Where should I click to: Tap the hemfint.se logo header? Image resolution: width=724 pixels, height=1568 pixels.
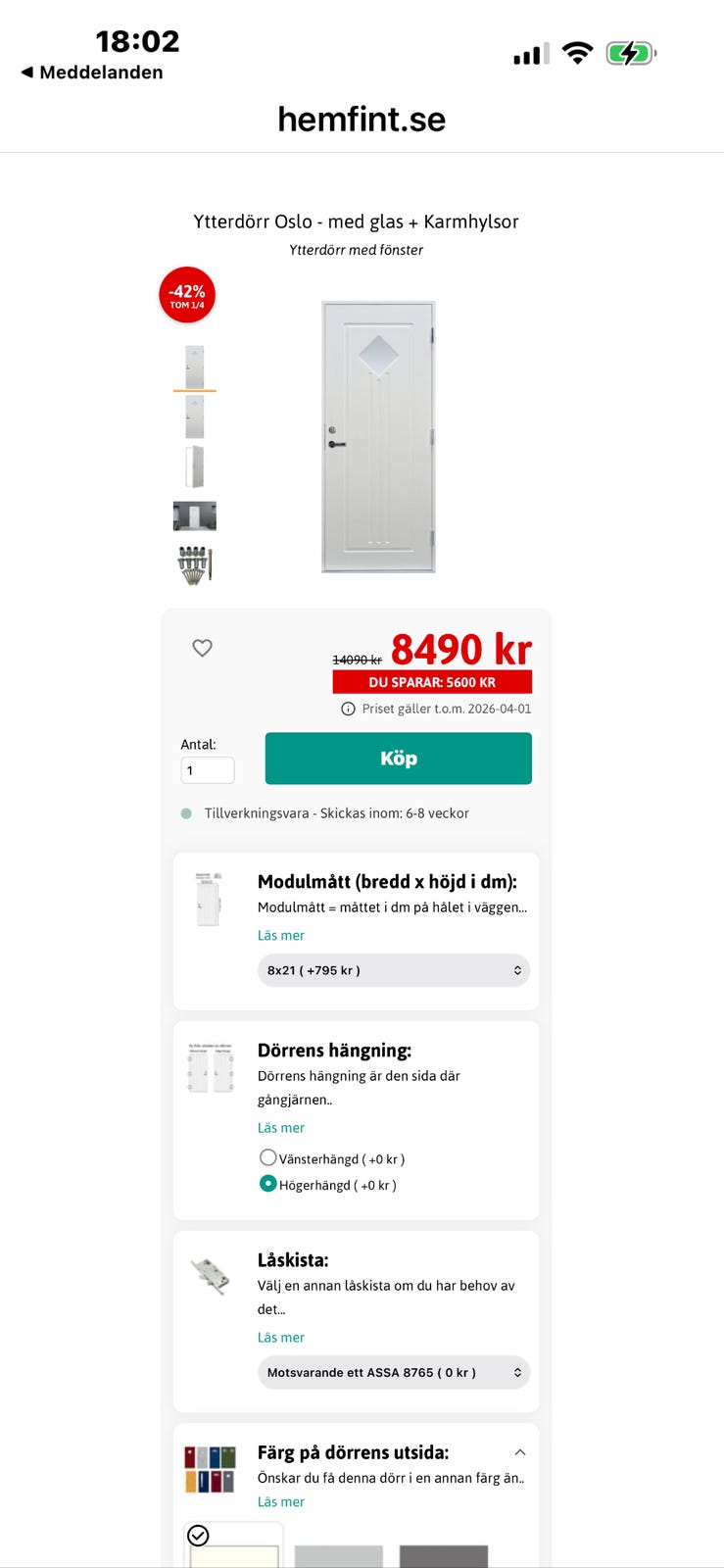click(x=362, y=119)
